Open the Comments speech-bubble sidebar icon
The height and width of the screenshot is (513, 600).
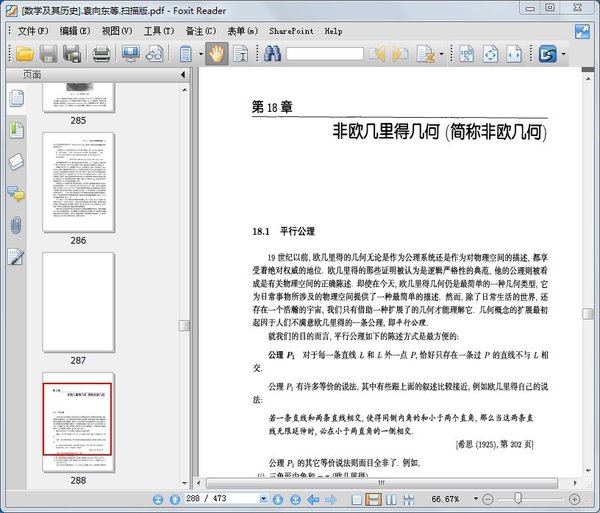click(x=16, y=194)
